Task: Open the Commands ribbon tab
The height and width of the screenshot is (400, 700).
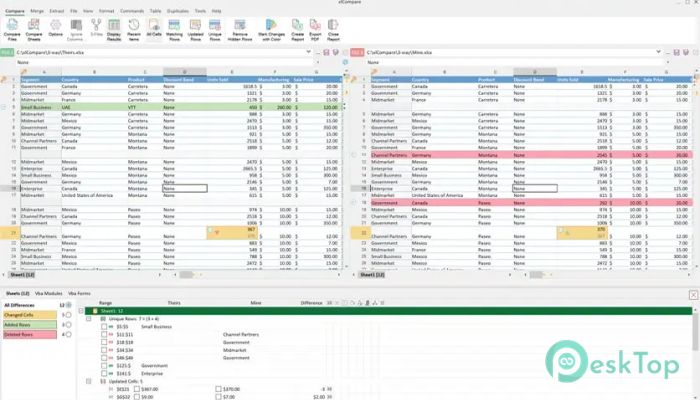Action: (132, 11)
